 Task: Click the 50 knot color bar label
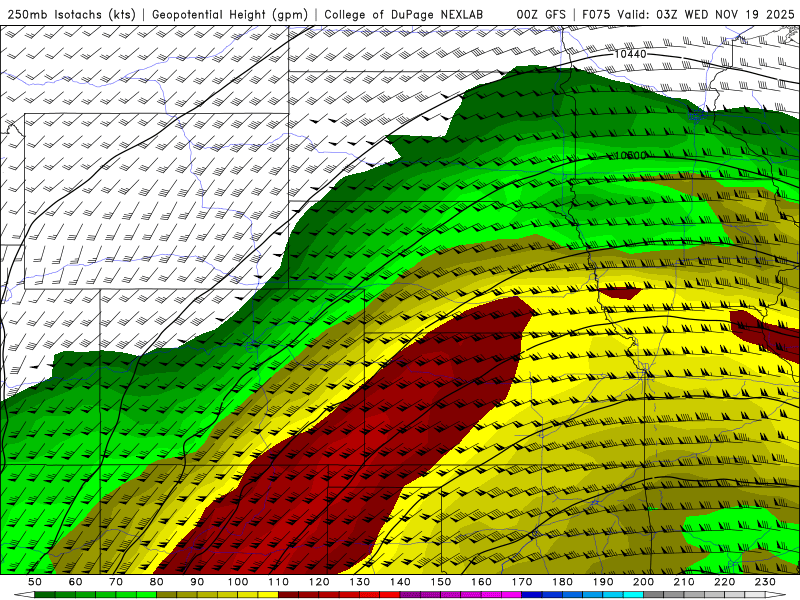pyautogui.click(x=35, y=582)
